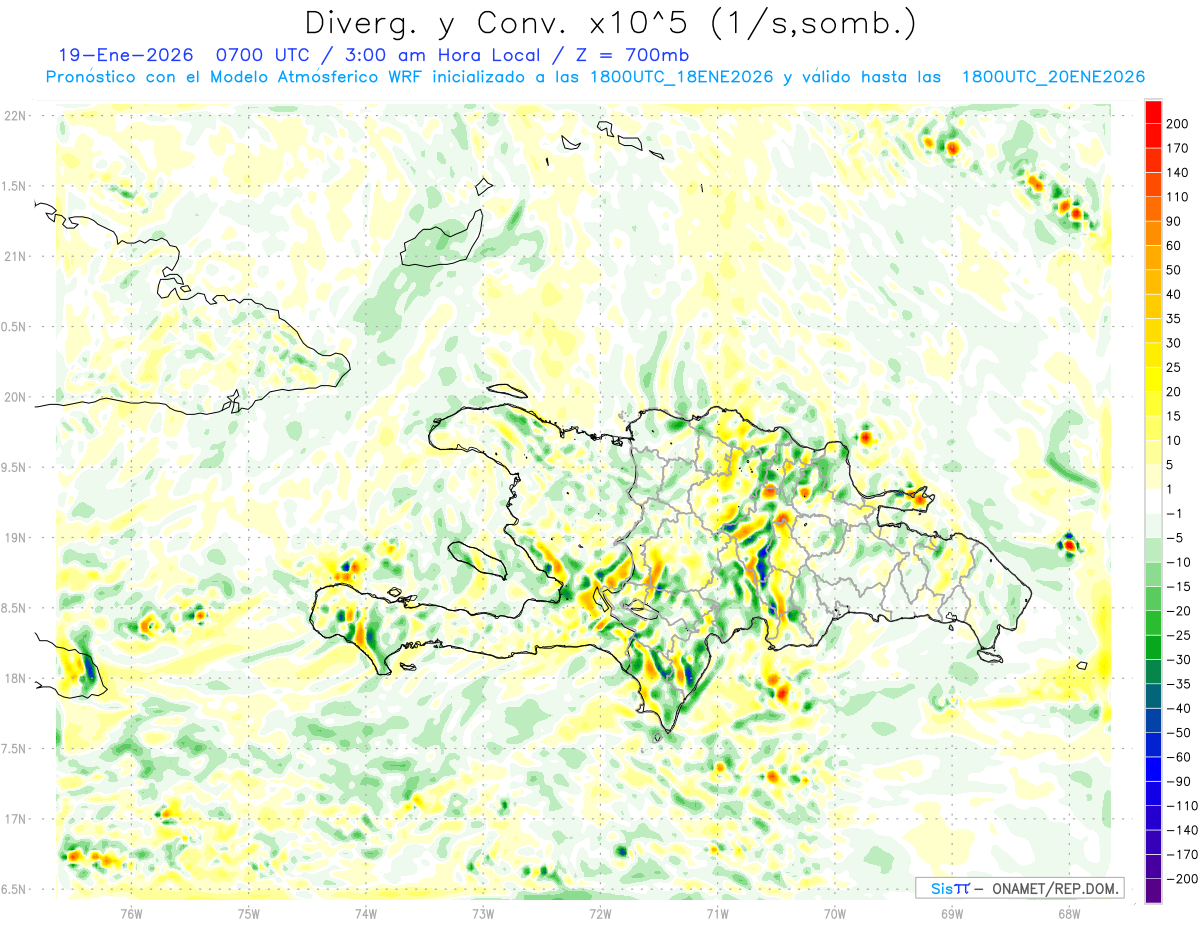Screen dimensions: 1200x927
Task: Click the '19N' latitude label
Action: point(16,538)
